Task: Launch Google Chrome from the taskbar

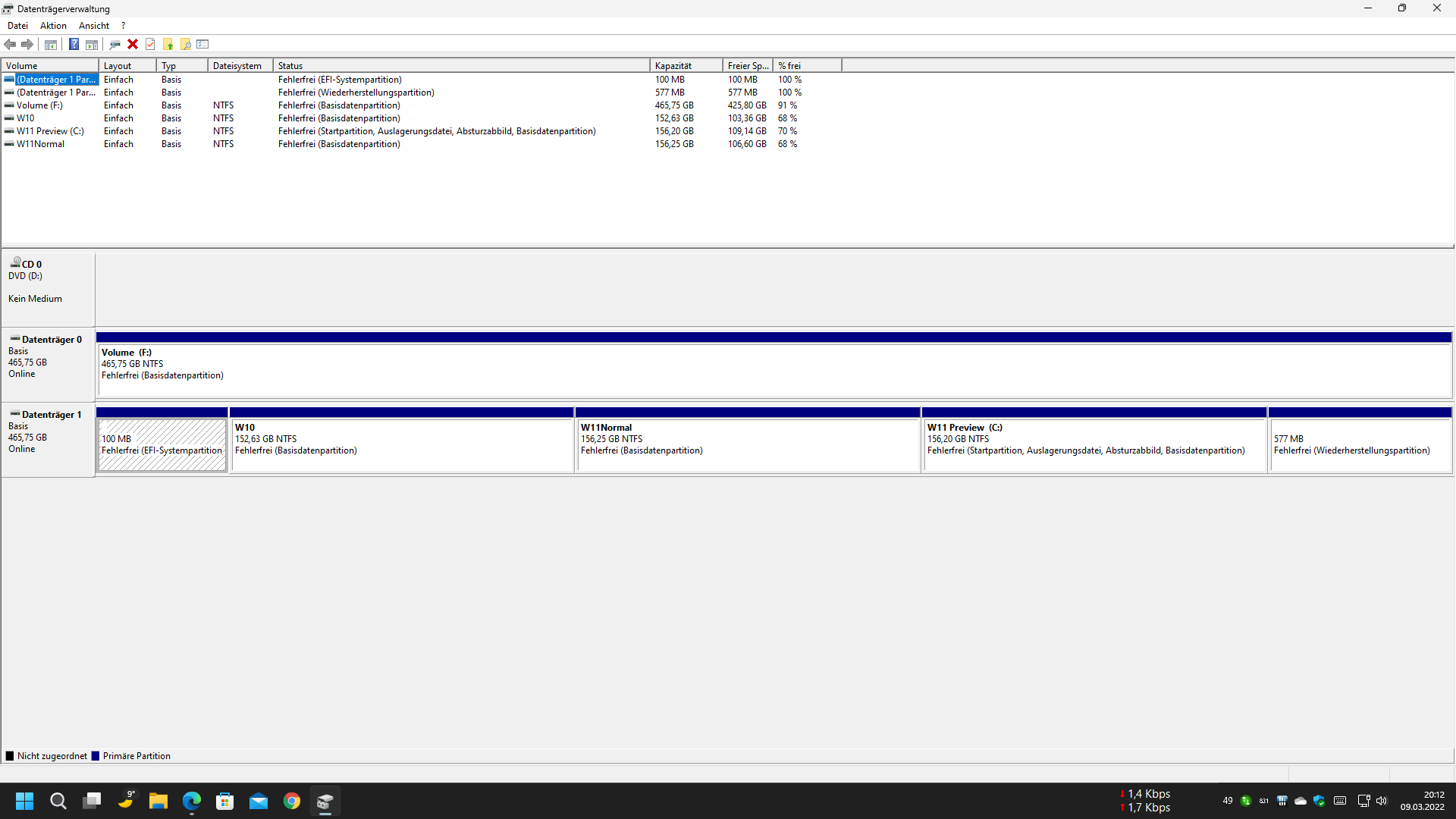Action: 292,801
